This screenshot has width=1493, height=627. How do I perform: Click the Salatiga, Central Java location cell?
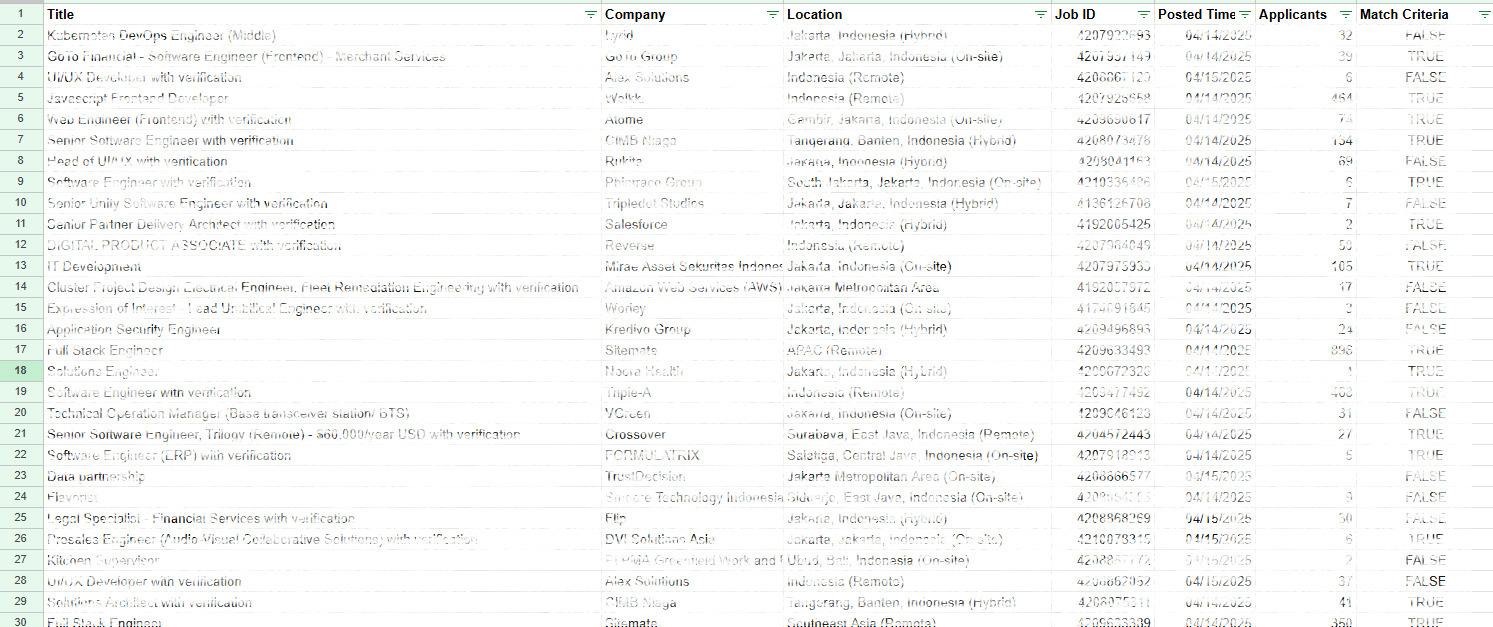click(917, 455)
